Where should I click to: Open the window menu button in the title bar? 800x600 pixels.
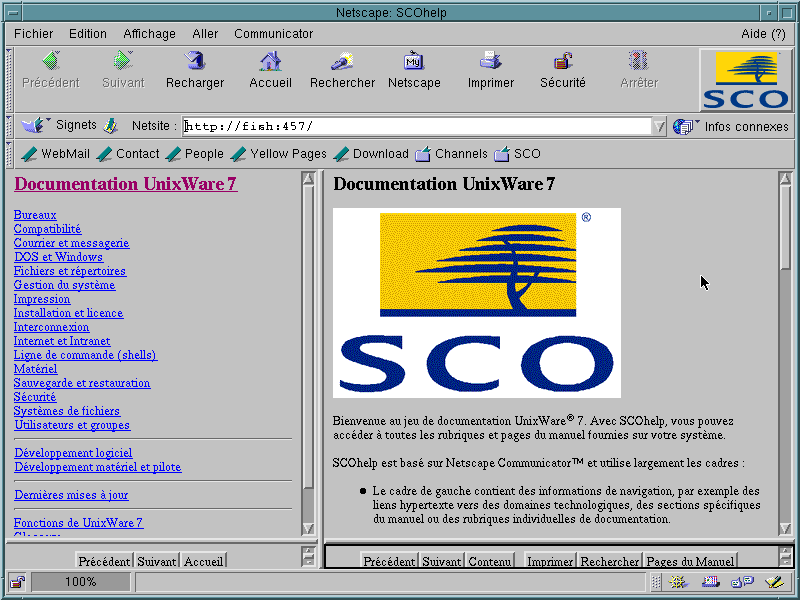tap(14, 13)
